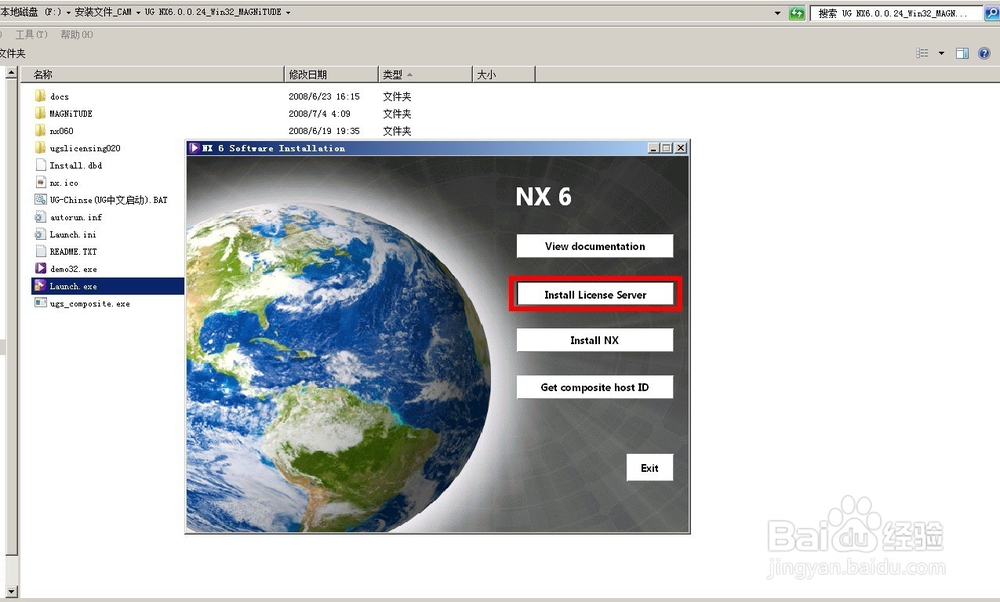Click the ugs_composite.exe file name
Viewport: 1000px width, 602px height.
click(x=90, y=304)
